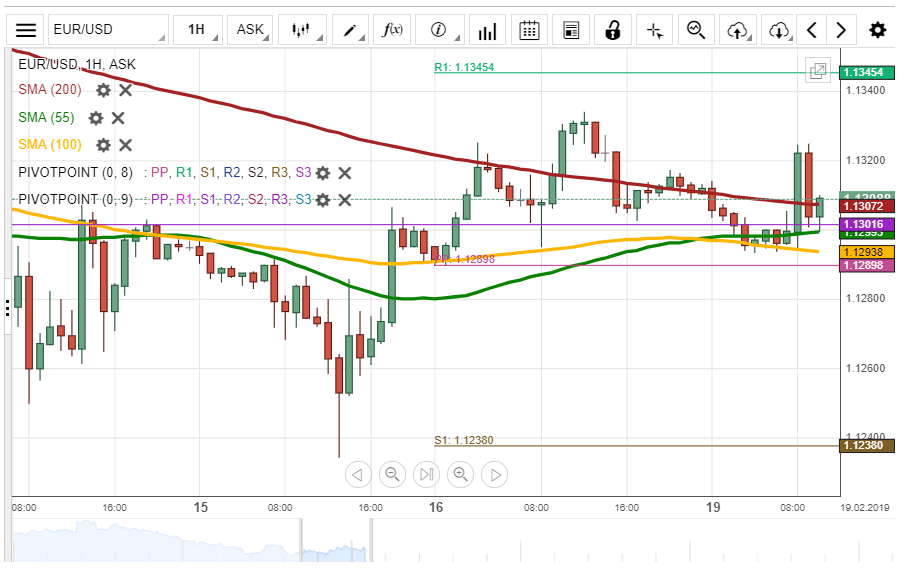Click the 19.02.2019 date label
The height and width of the screenshot is (569, 899).
pyautogui.click(x=865, y=508)
